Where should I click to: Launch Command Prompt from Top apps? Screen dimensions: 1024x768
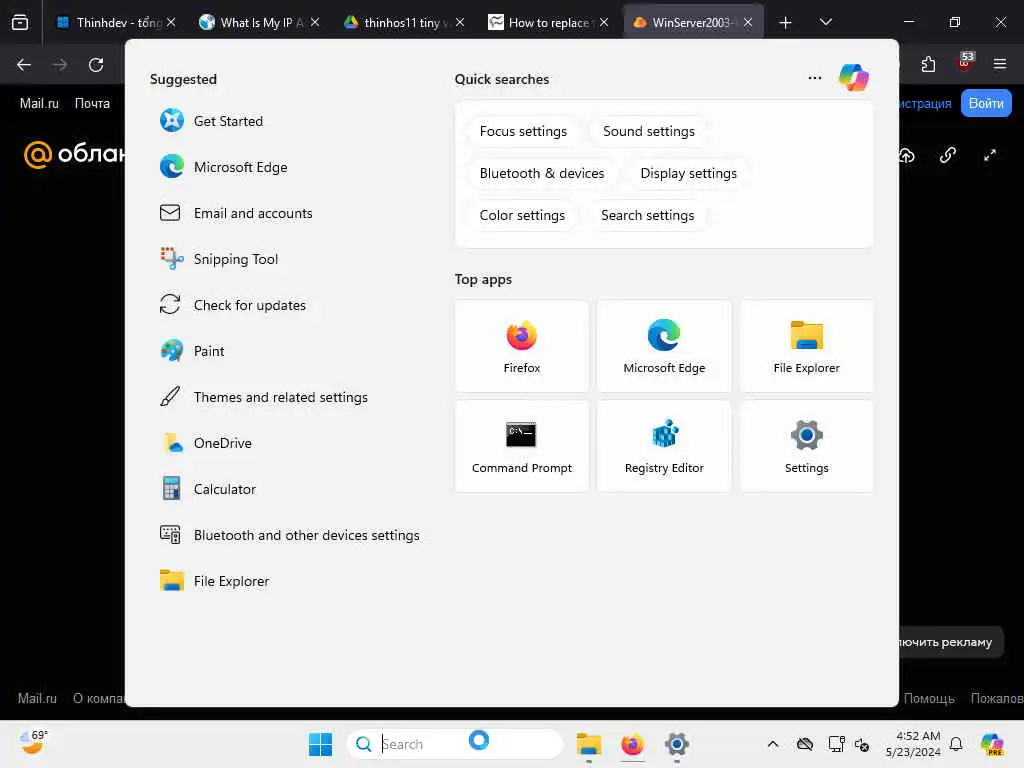(x=522, y=446)
